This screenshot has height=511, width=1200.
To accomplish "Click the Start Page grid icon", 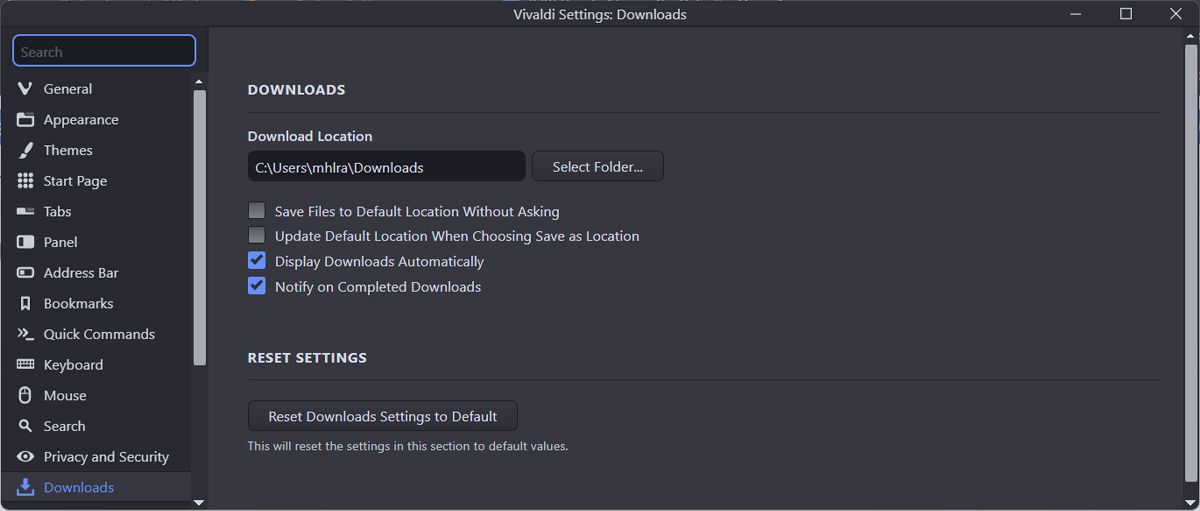I will coord(26,181).
